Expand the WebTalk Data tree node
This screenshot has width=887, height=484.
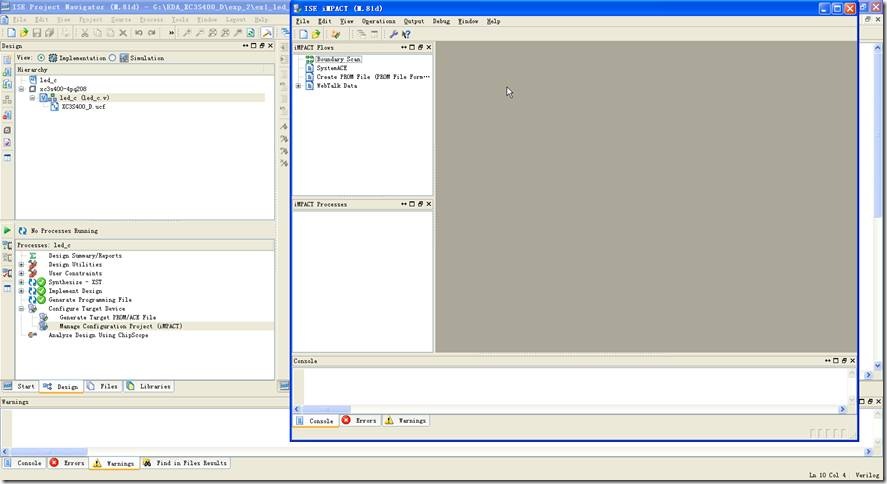[x=298, y=86]
